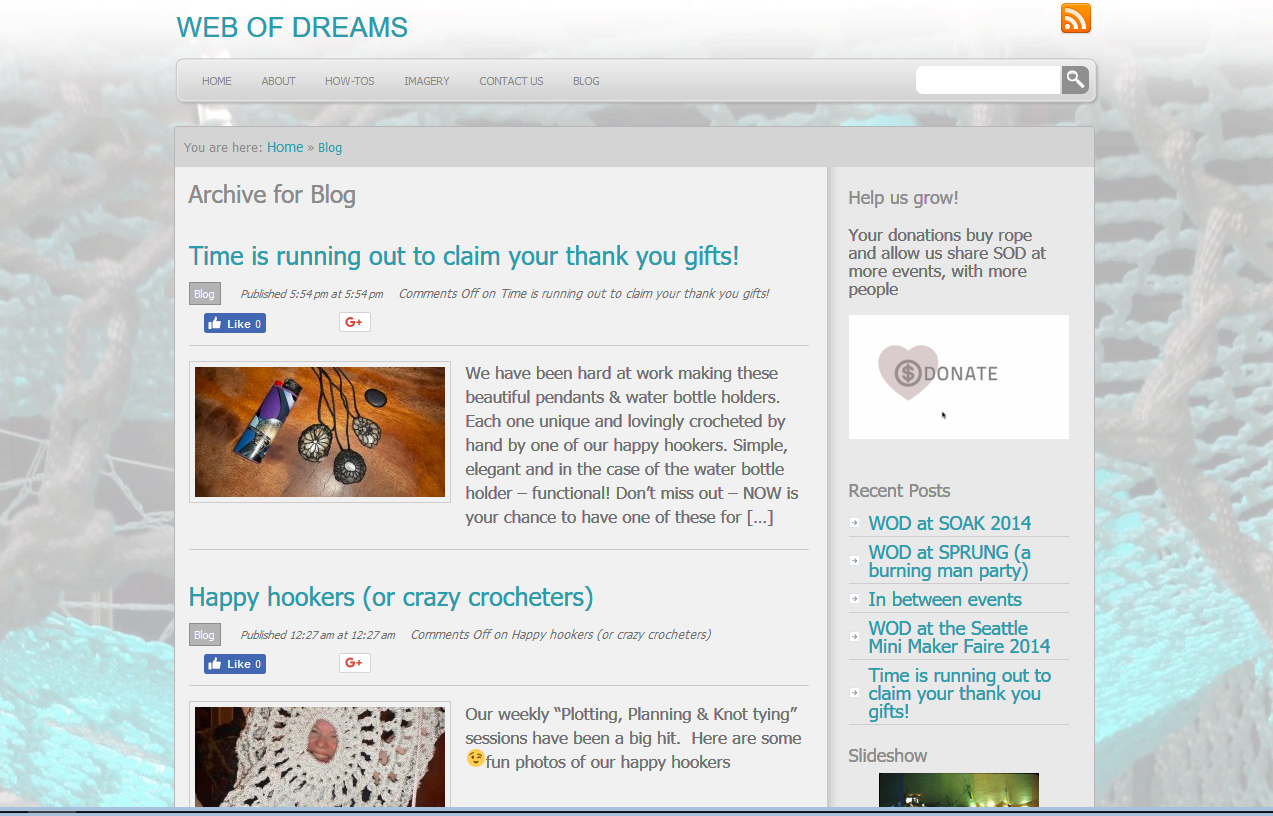1273x816 pixels.
Task: Click 'Comments Off on Happy hookers' text
Action: (x=561, y=635)
